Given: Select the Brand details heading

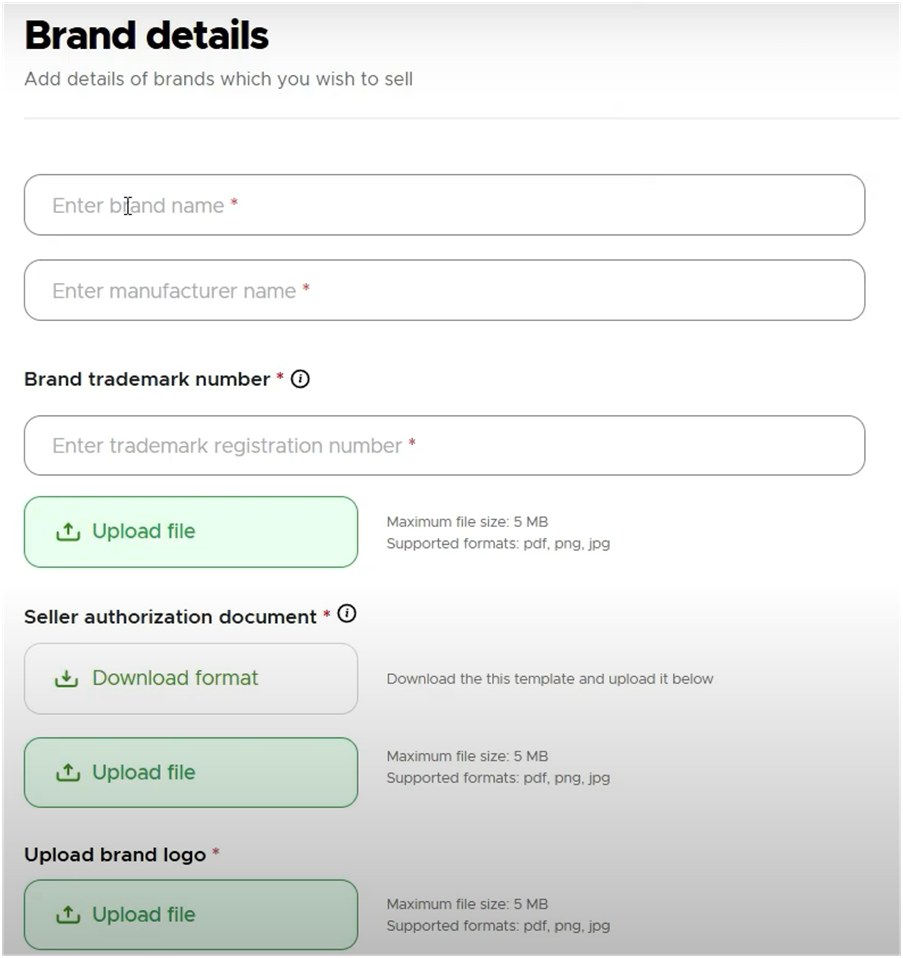Looking at the screenshot, I should (x=147, y=35).
